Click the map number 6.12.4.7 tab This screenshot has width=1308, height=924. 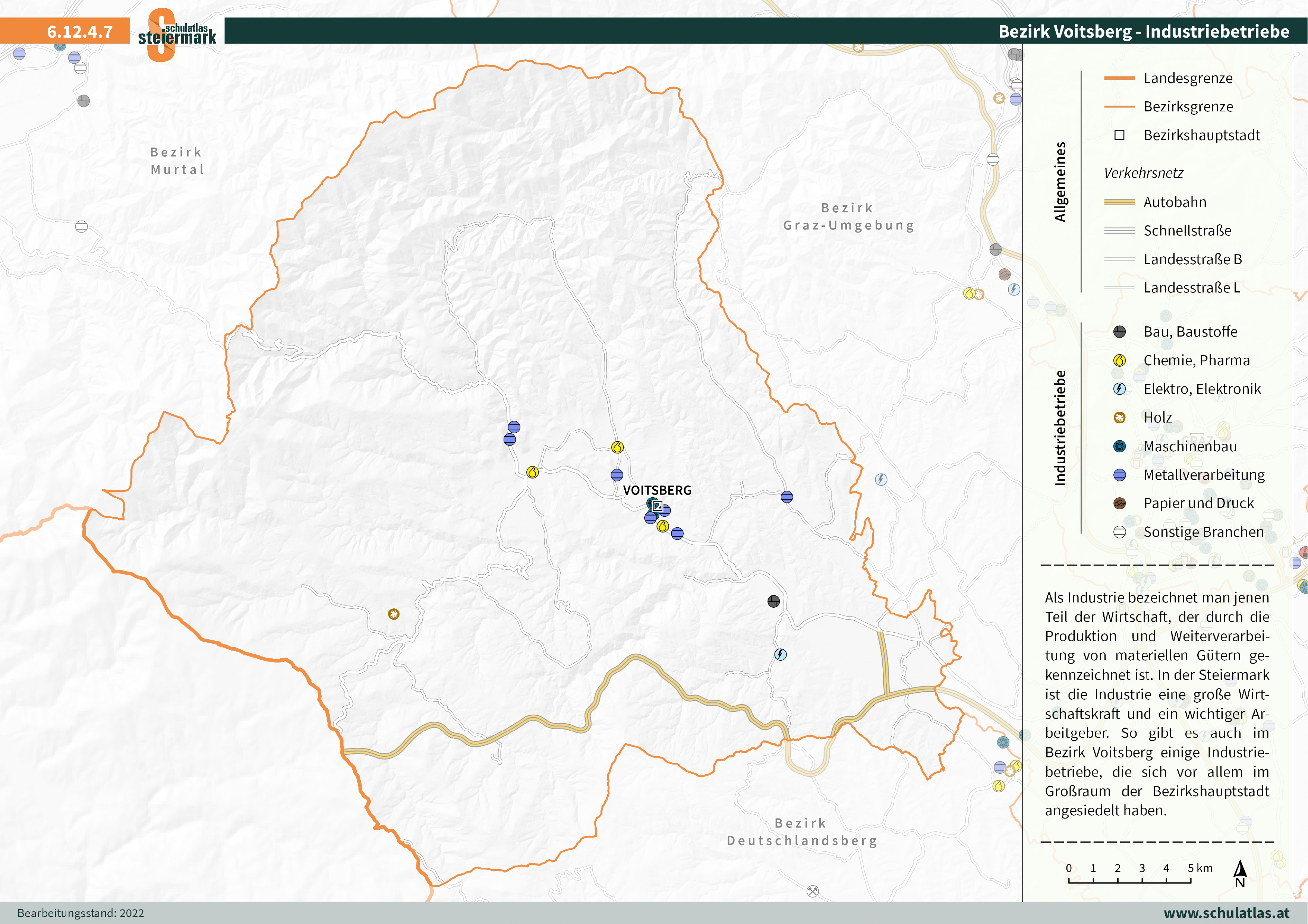[x=79, y=31]
